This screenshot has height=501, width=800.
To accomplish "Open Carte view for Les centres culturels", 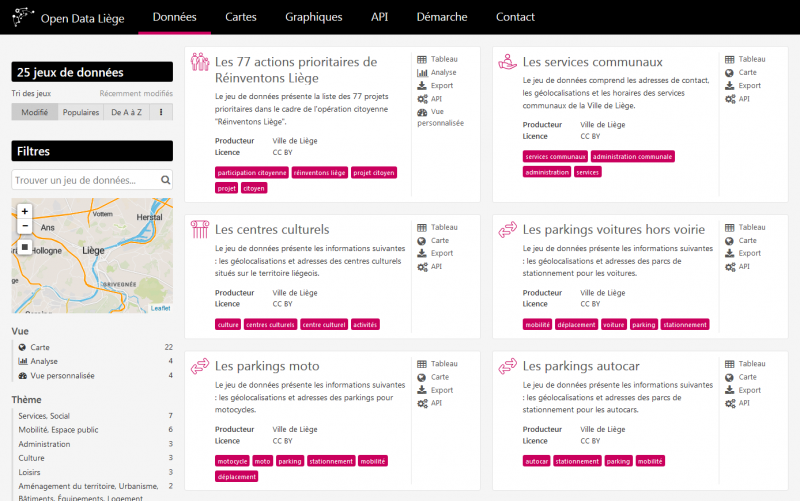I will coord(433,241).
